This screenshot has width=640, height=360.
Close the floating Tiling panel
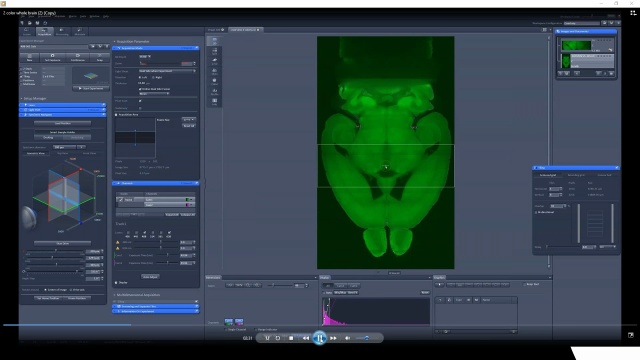pos(617,168)
